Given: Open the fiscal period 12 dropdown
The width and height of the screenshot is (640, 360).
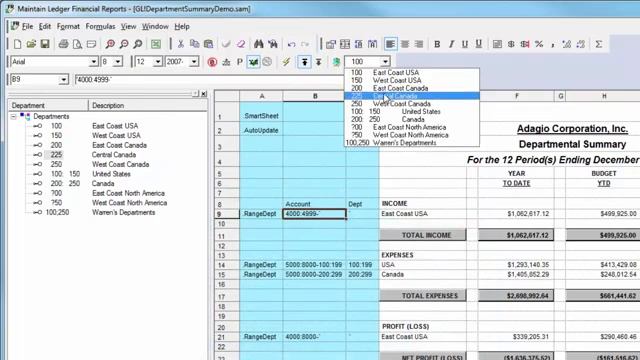Looking at the screenshot, I should tap(158, 62).
